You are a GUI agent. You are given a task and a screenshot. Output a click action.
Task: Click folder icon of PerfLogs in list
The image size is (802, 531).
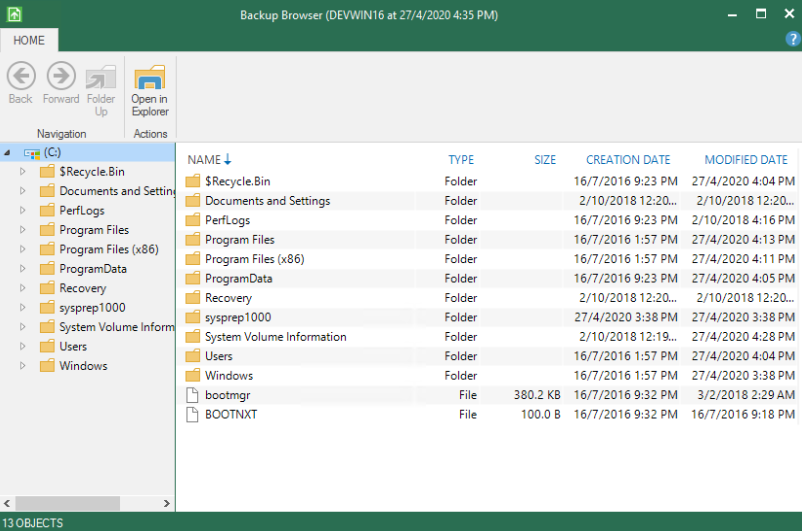[193, 220]
